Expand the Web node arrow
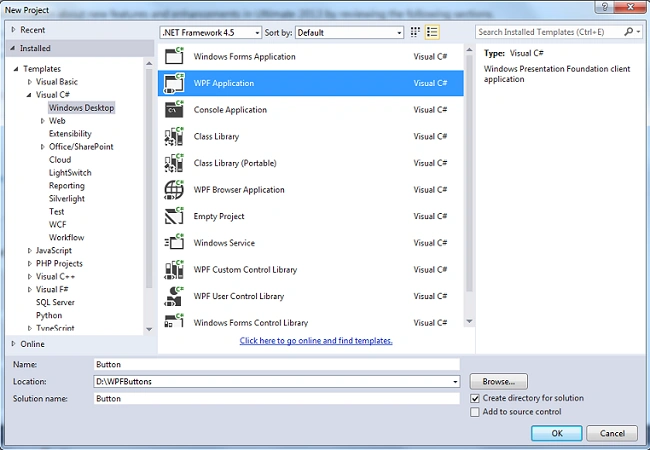This screenshot has height=450, width=650. click(x=42, y=121)
